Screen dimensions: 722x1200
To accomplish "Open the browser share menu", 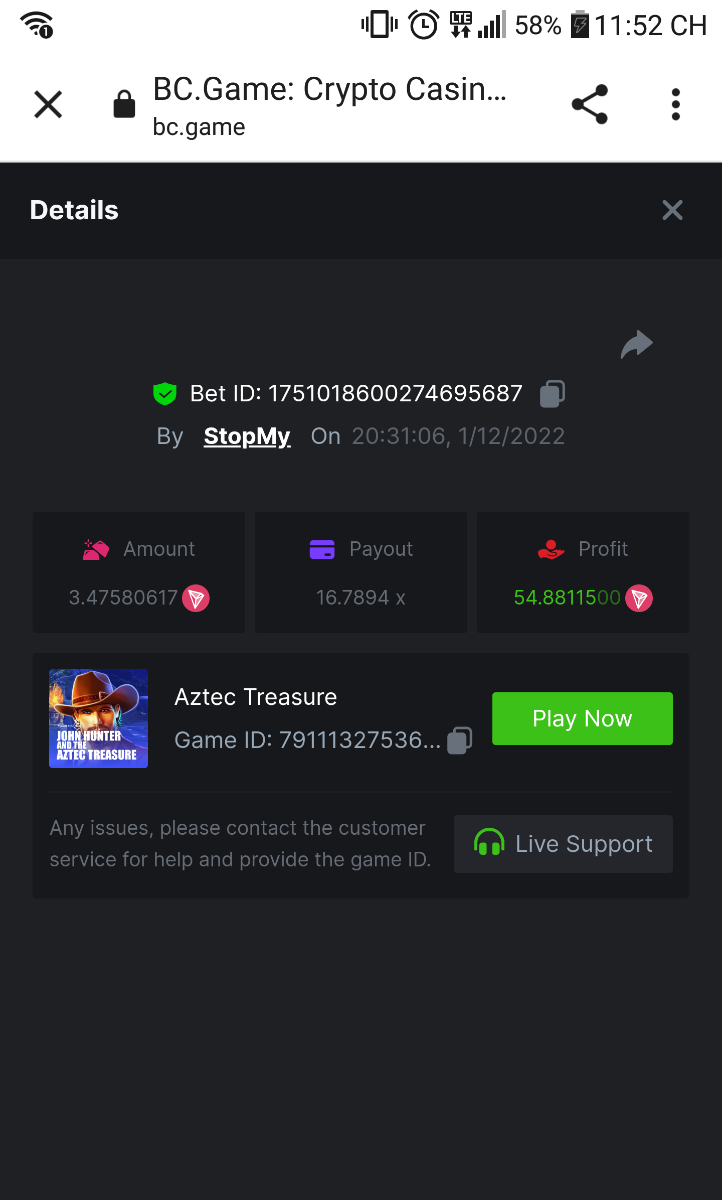I will click(589, 104).
